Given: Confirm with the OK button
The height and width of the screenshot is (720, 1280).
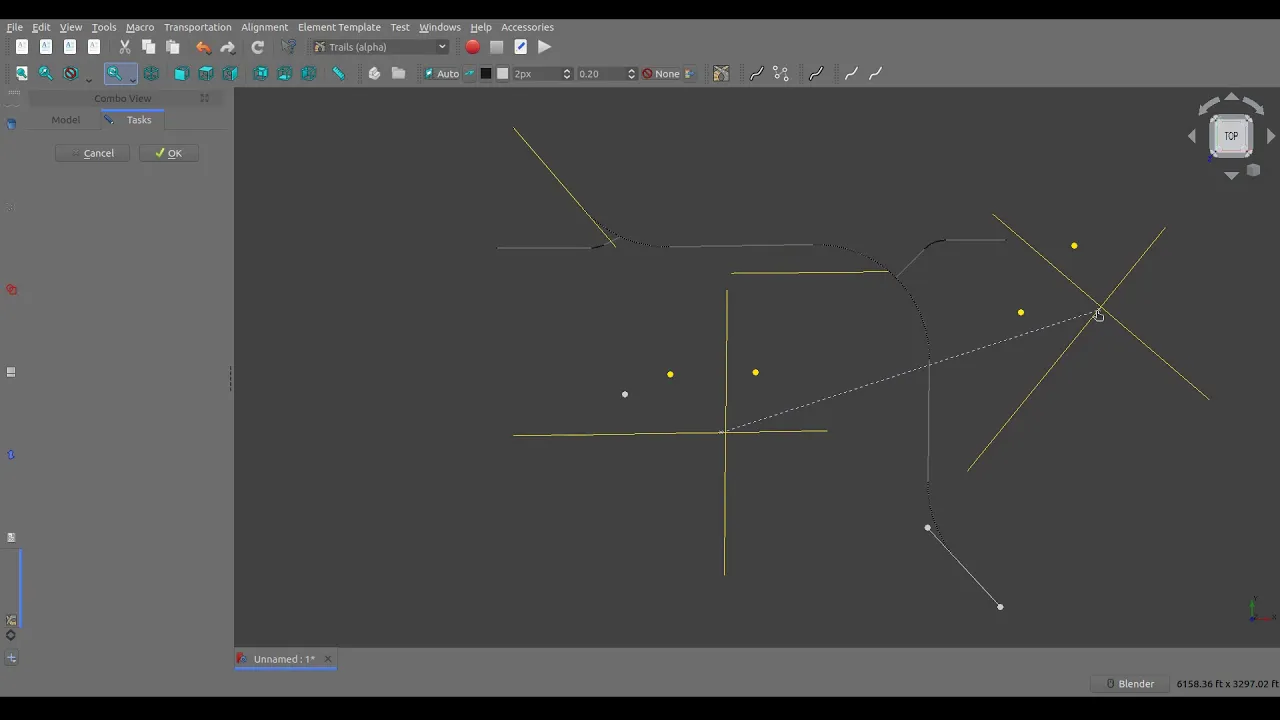Looking at the screenshot, I should 169,153.
